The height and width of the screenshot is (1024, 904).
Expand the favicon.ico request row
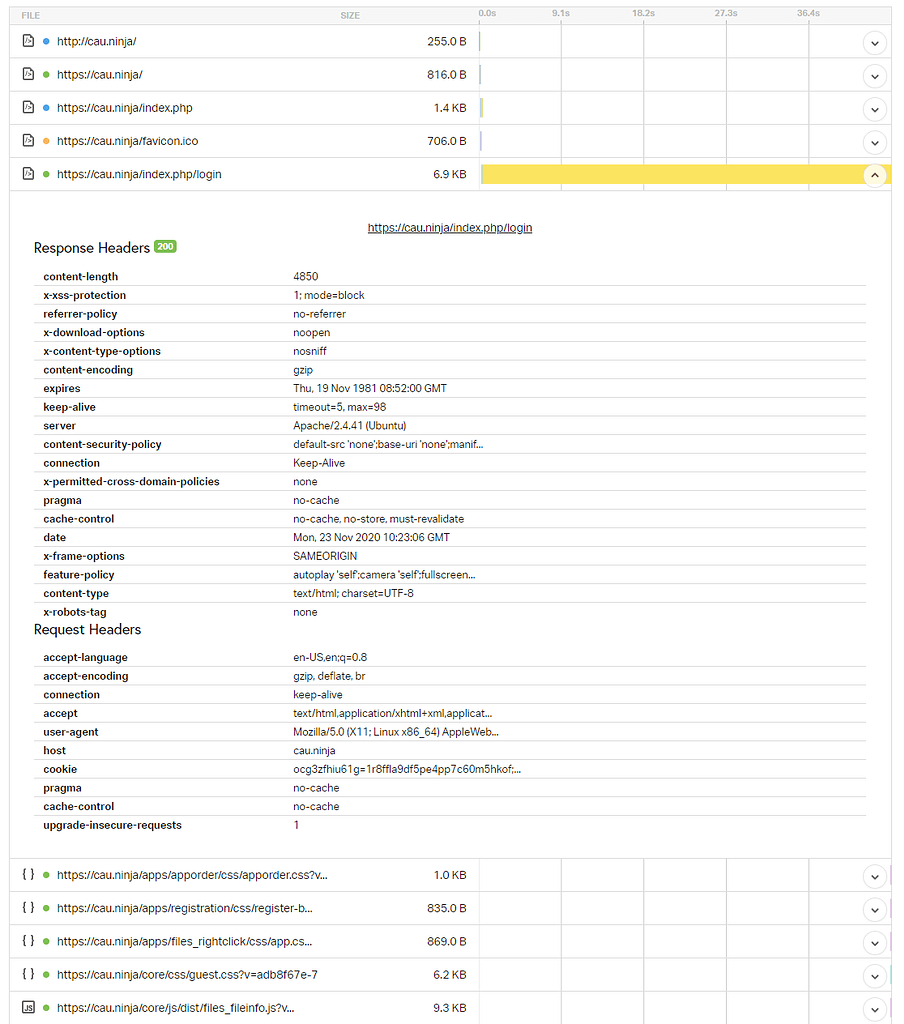[875, 142]
